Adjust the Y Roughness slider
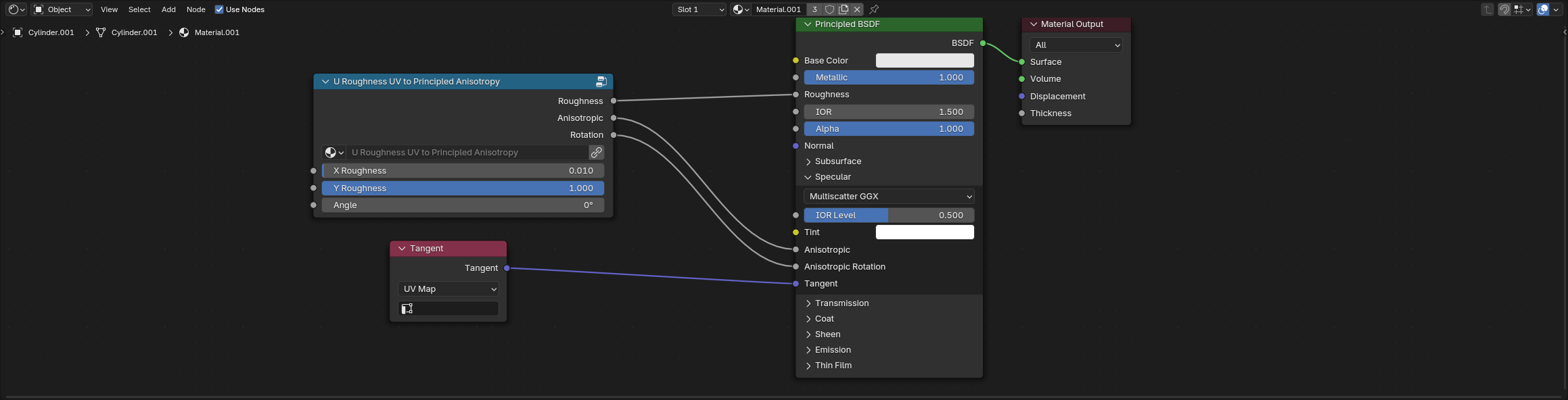The width and height of the screenshot is (1568, 400). click(463, 189)
